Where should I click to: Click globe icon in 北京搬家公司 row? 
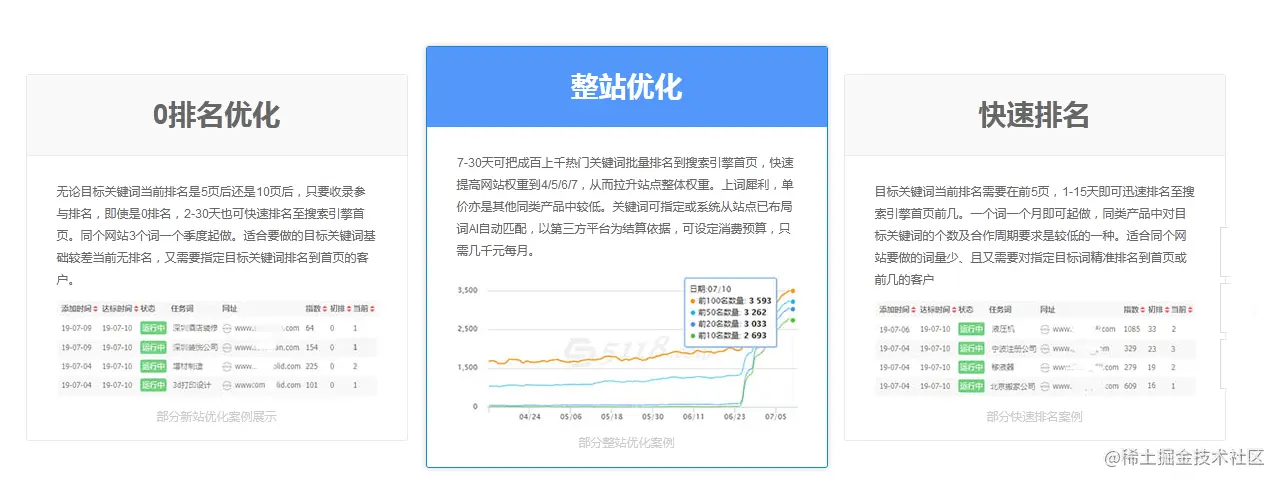point(1045,386)
